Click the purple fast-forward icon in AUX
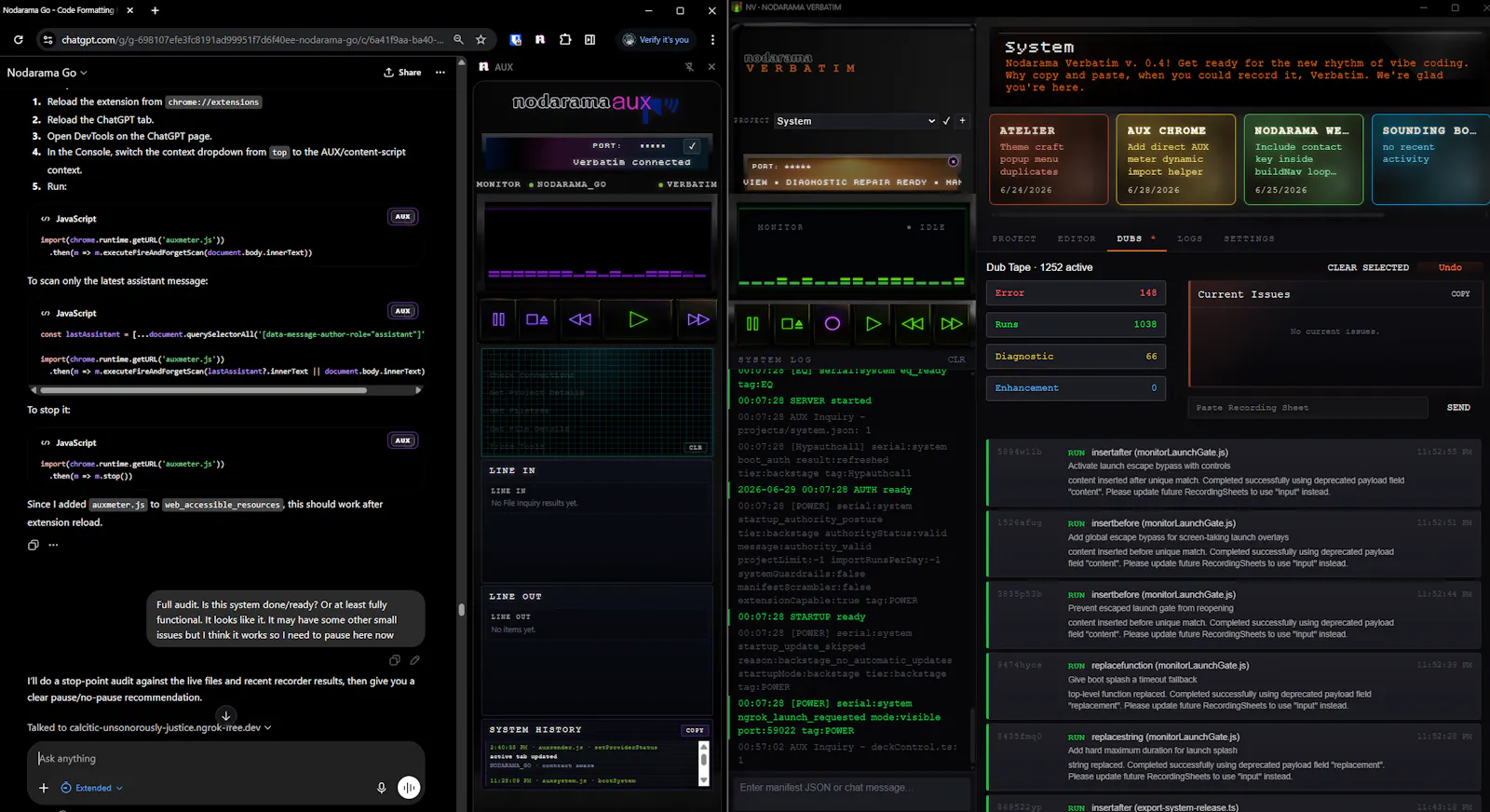The image size is (1490, 812). click(698, 319)
